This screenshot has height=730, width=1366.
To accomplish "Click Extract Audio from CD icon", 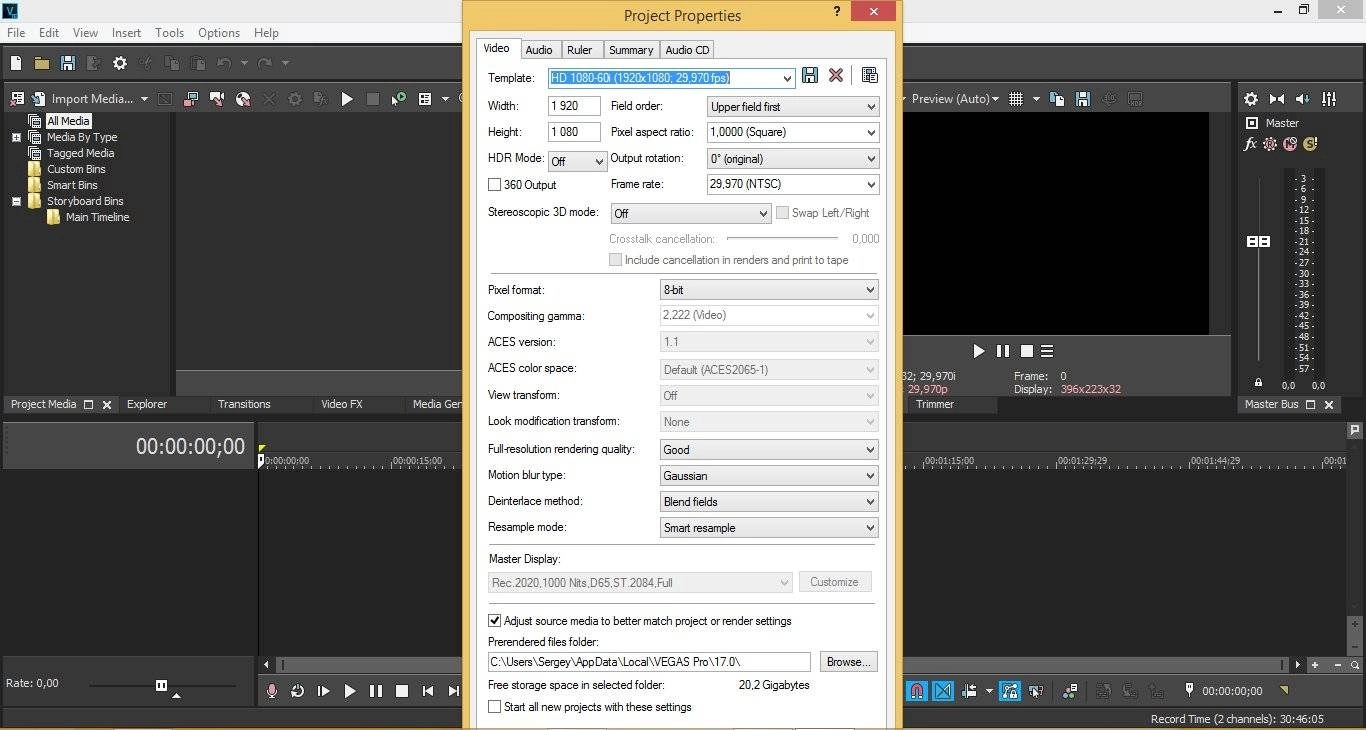I will coord(243,99).
